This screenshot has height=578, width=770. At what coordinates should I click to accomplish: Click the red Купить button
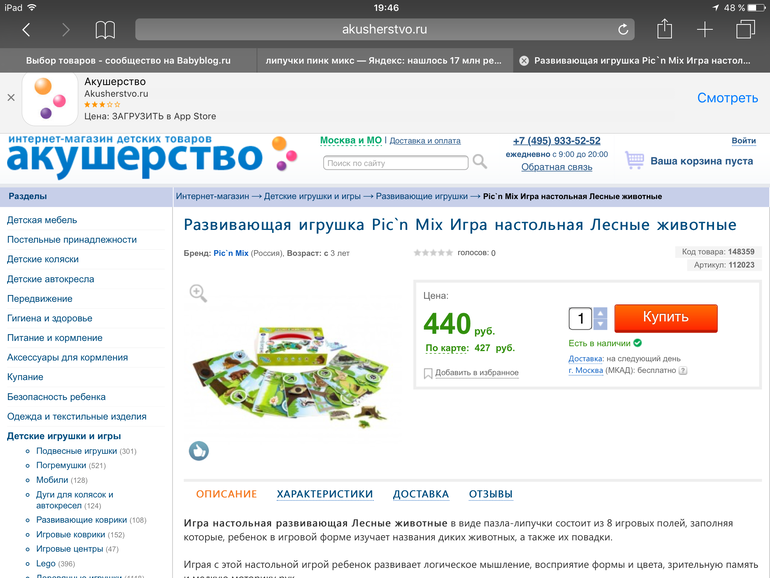click(x=666, y=318)
